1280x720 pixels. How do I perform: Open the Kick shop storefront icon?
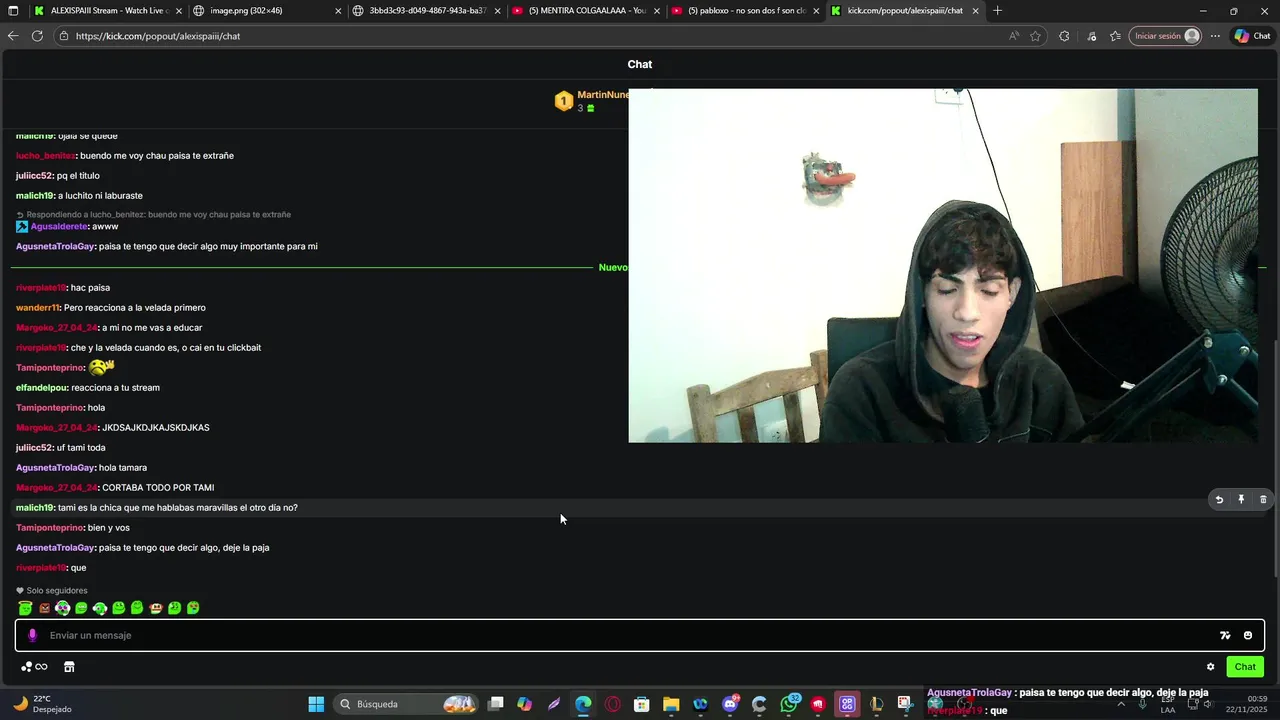click(x=69, y=667)
